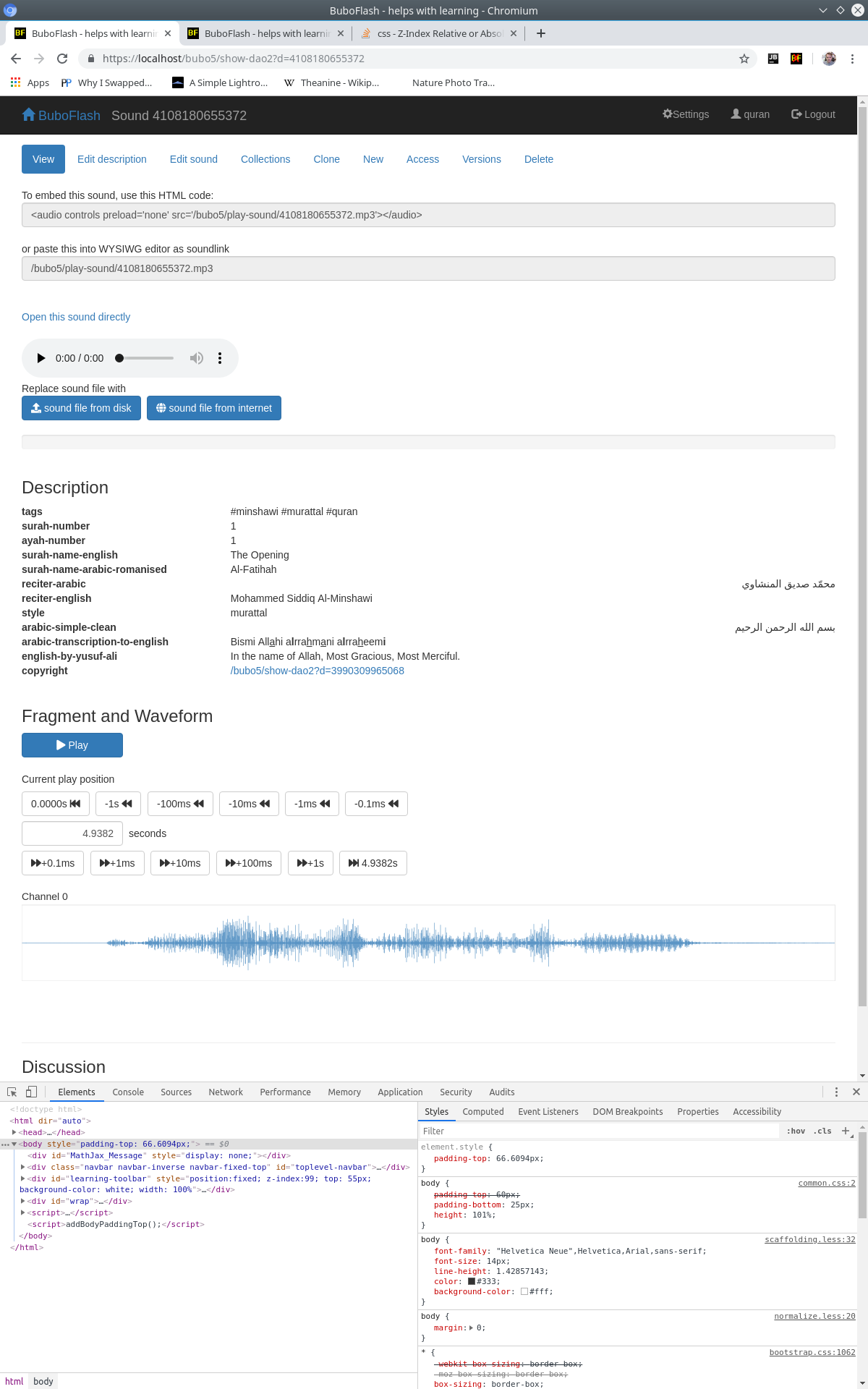The height and width of the screenshot is (1389, 868).
Task: Step forward +10ms
Action: 180,863
